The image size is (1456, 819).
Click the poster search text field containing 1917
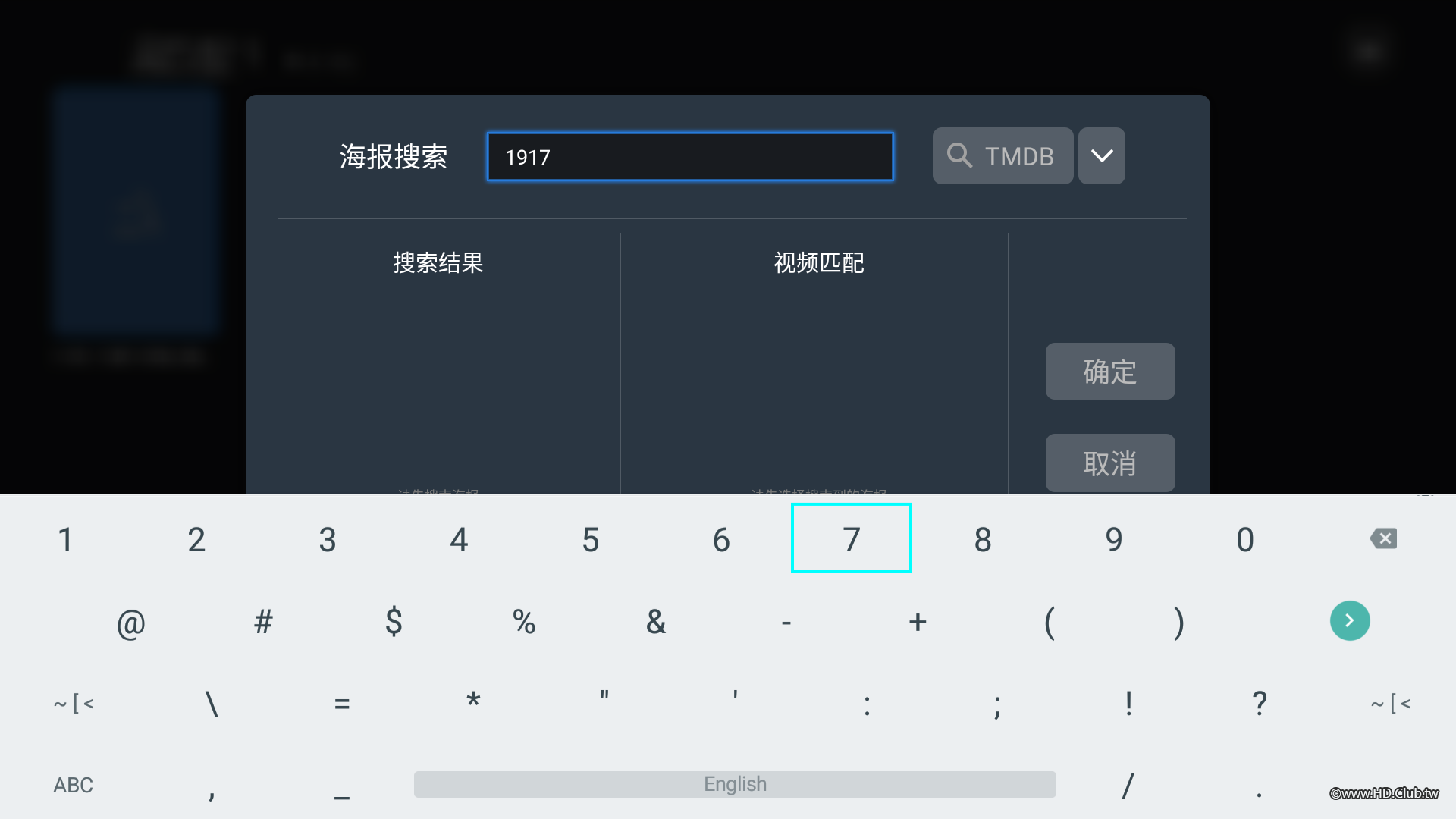pyautogui.click(x=690, y=157)
